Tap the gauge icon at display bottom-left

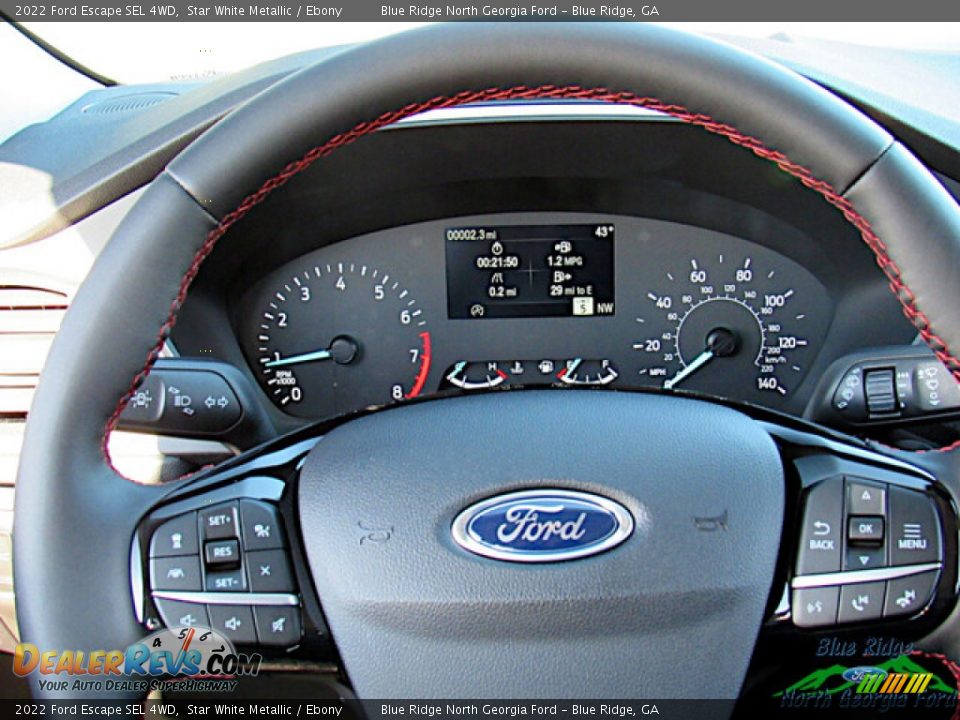[477, 310]
